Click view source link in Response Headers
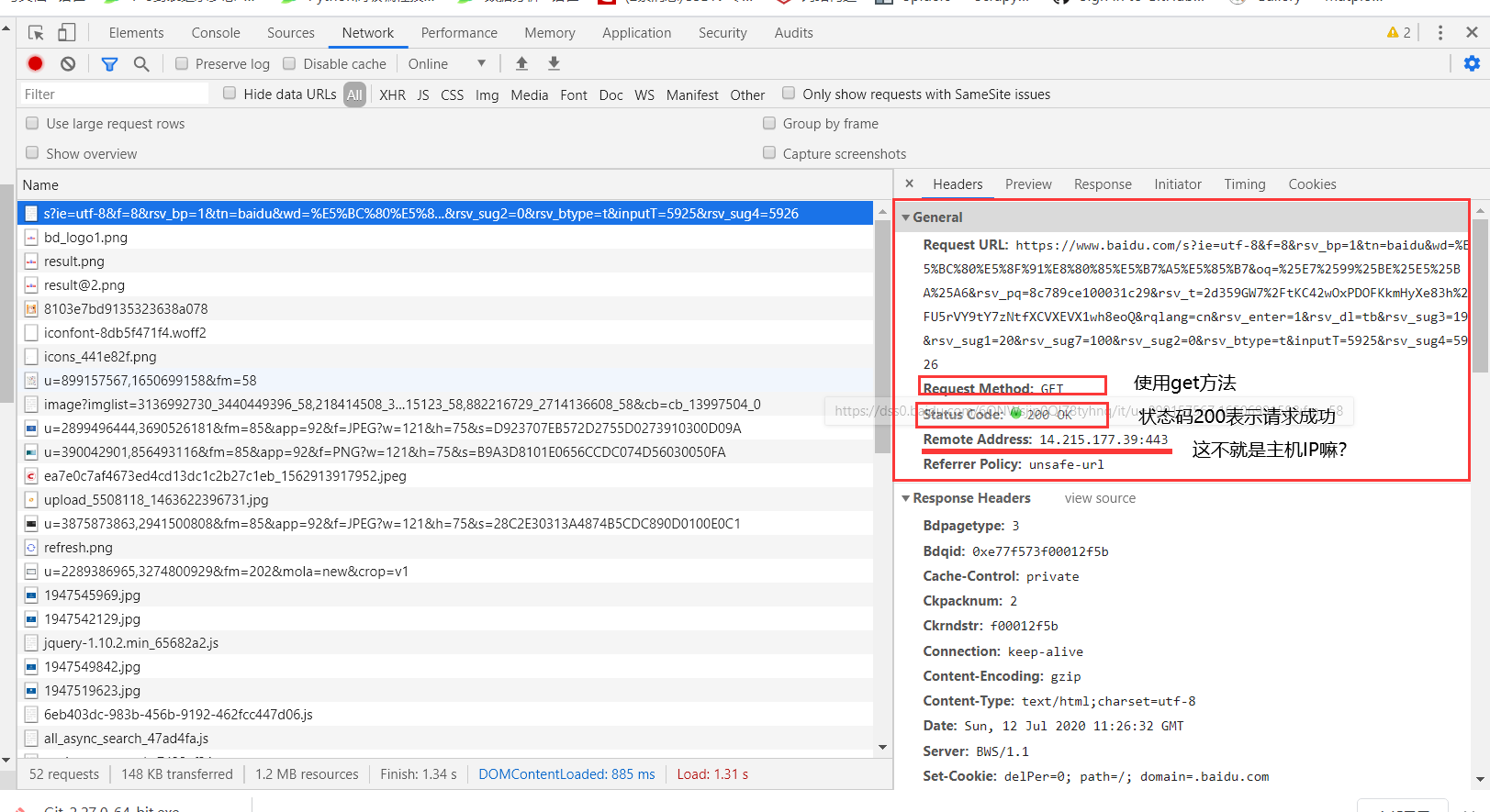1490x812 pixels. click(1100, 498)
